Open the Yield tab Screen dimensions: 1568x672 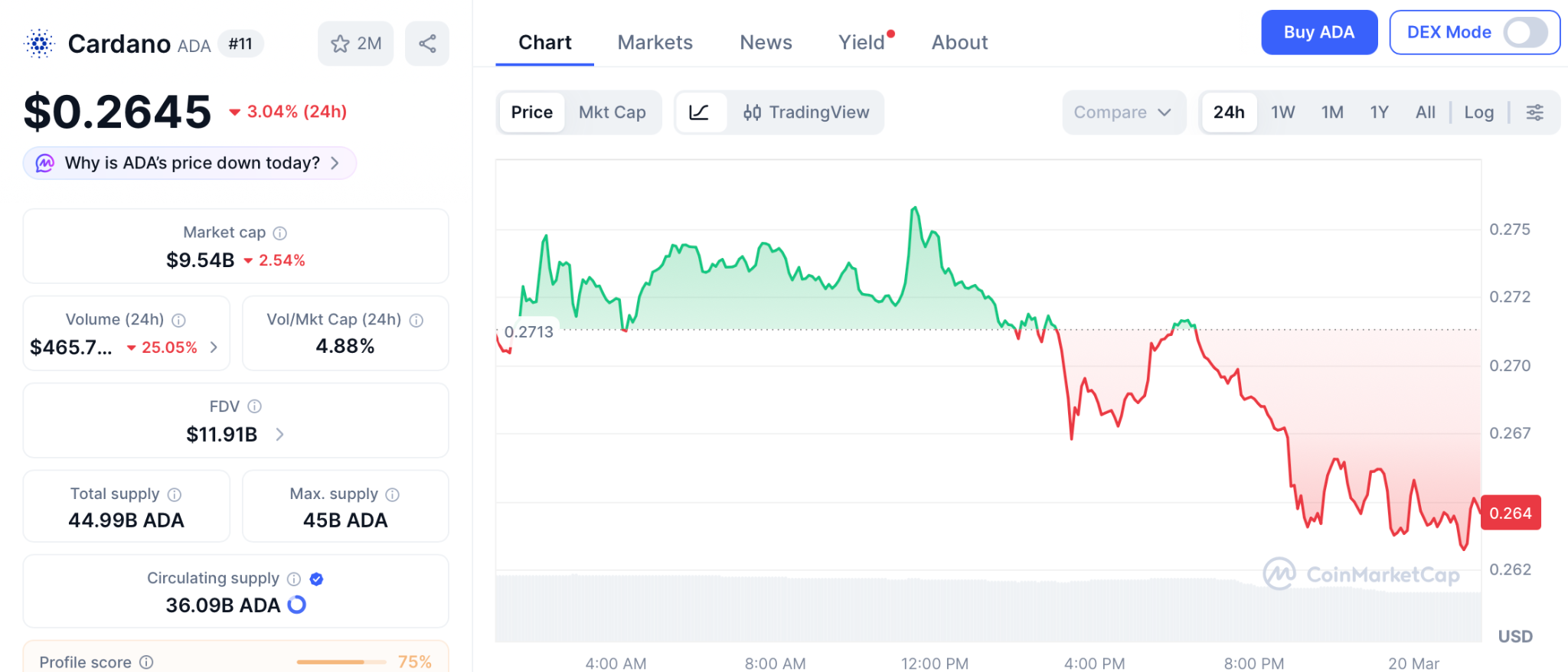861,43
